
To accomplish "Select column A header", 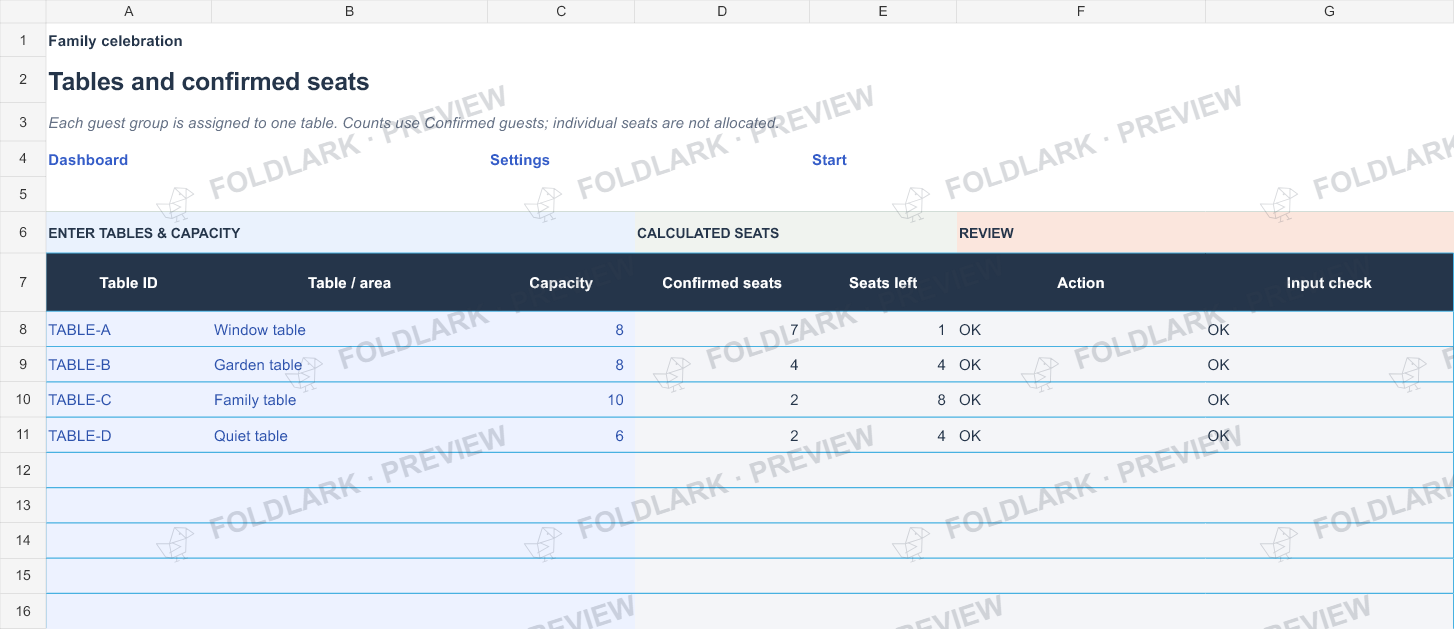I will (129, 11).
